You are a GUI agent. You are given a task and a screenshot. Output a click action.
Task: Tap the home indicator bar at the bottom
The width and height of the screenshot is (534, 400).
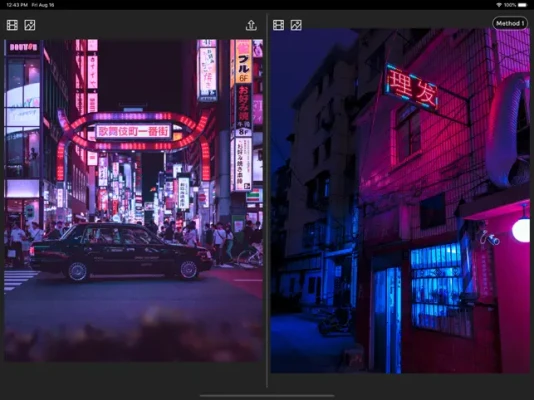(x=267, y=396)
